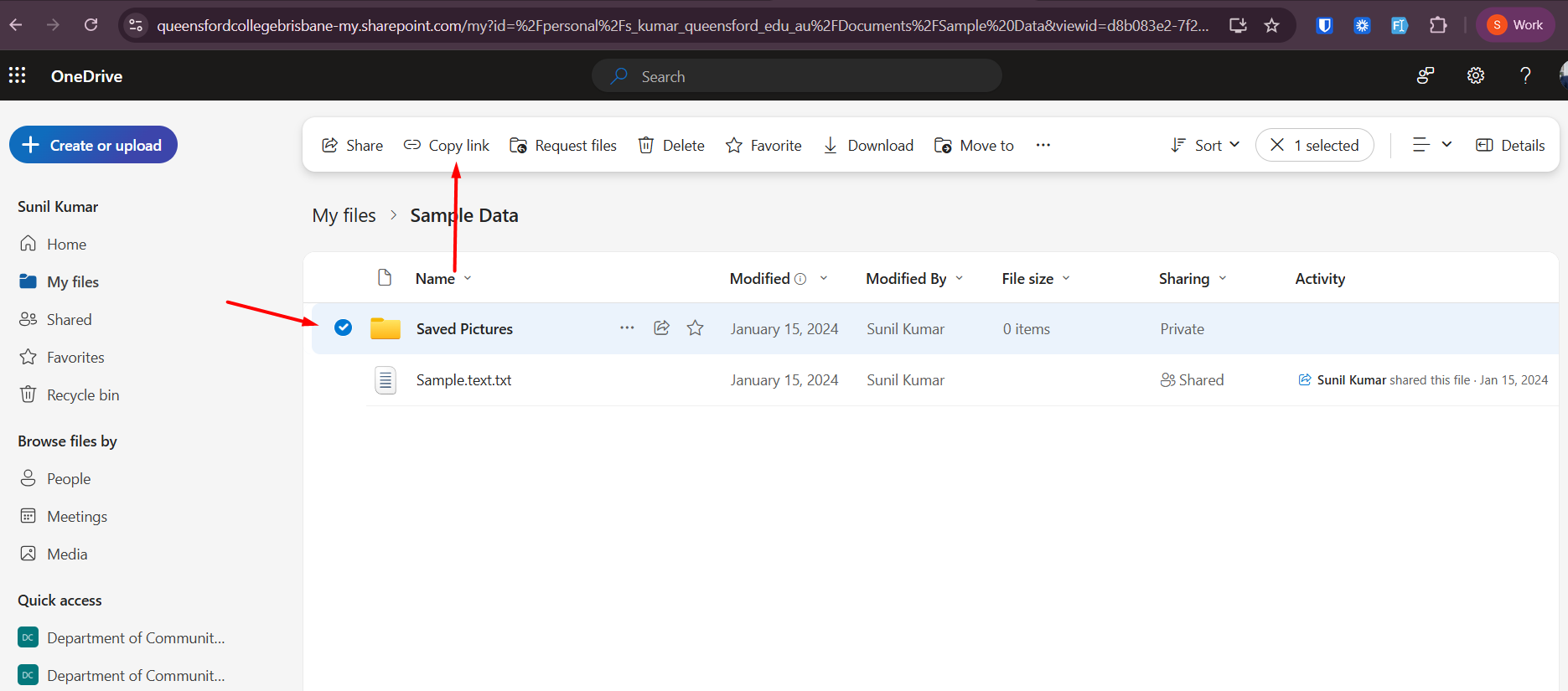The image size is (1568, 691).
Task: Click the Copy link toolbar button
Action: (x=447, y=145)
